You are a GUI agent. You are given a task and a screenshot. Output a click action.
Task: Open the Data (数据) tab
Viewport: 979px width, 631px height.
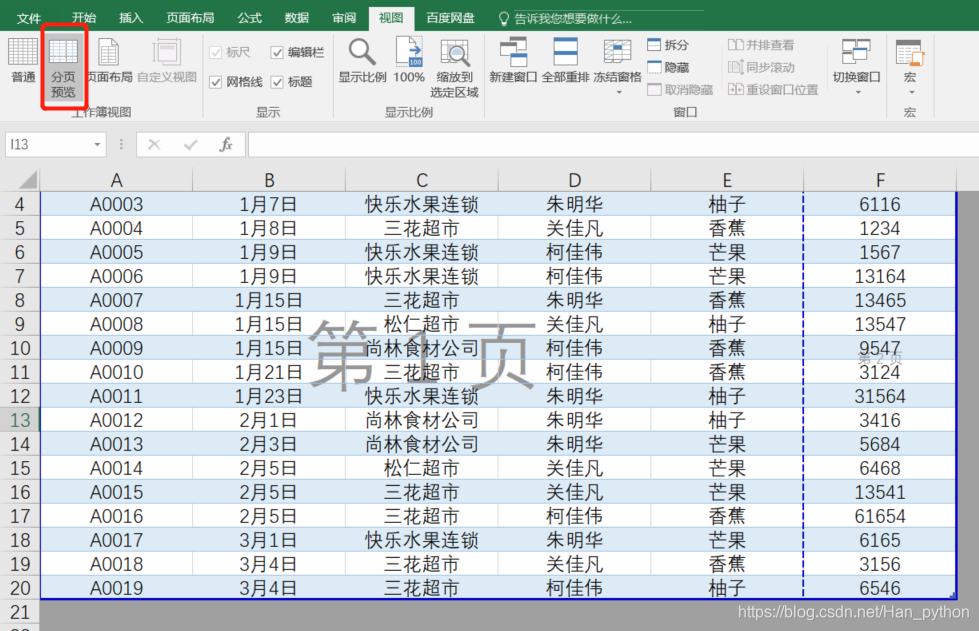pyautogui.click(x=297, y=18)
